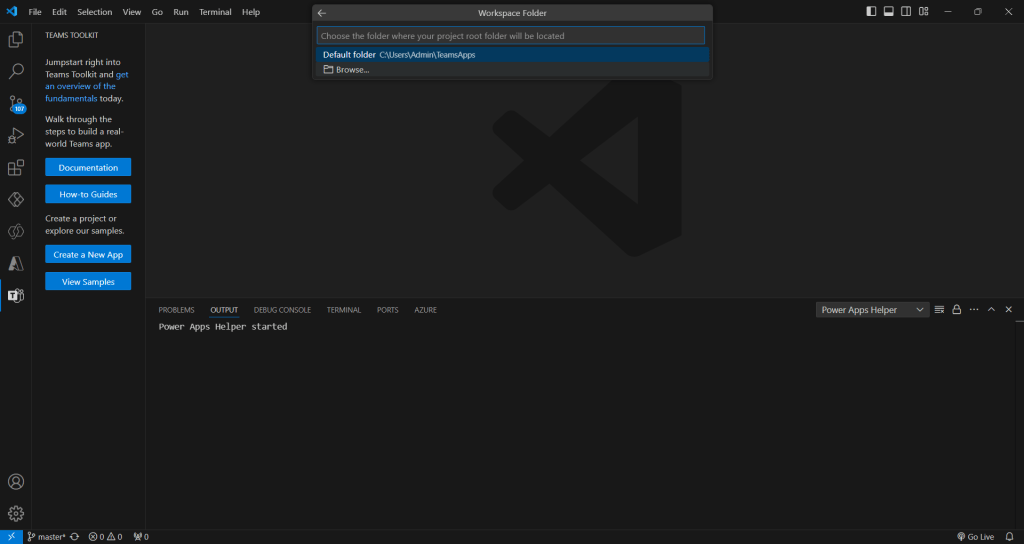Maximize panel size with chevron up
Viewport: 1024px width, 544px height.
pos(991,310)
